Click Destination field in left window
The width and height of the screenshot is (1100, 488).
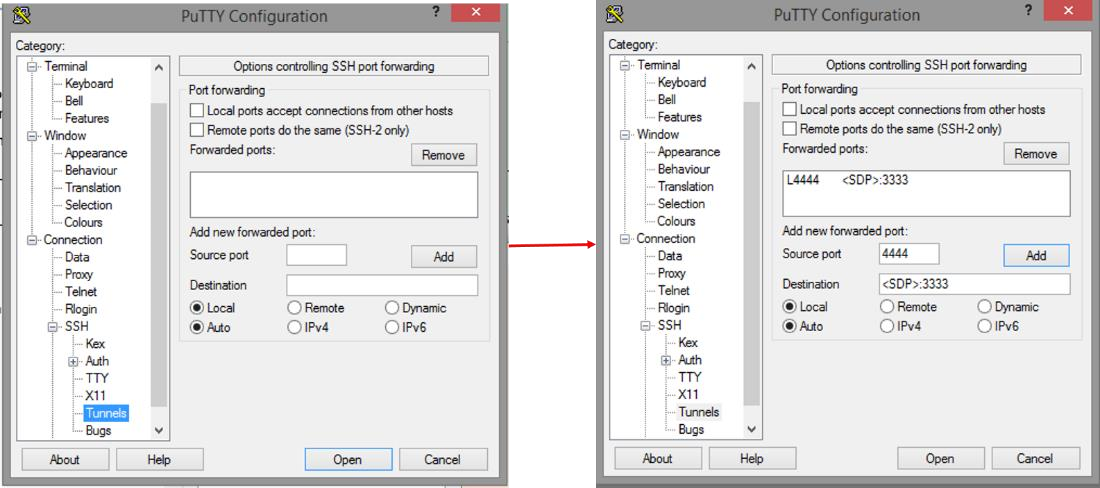[382, 285]
